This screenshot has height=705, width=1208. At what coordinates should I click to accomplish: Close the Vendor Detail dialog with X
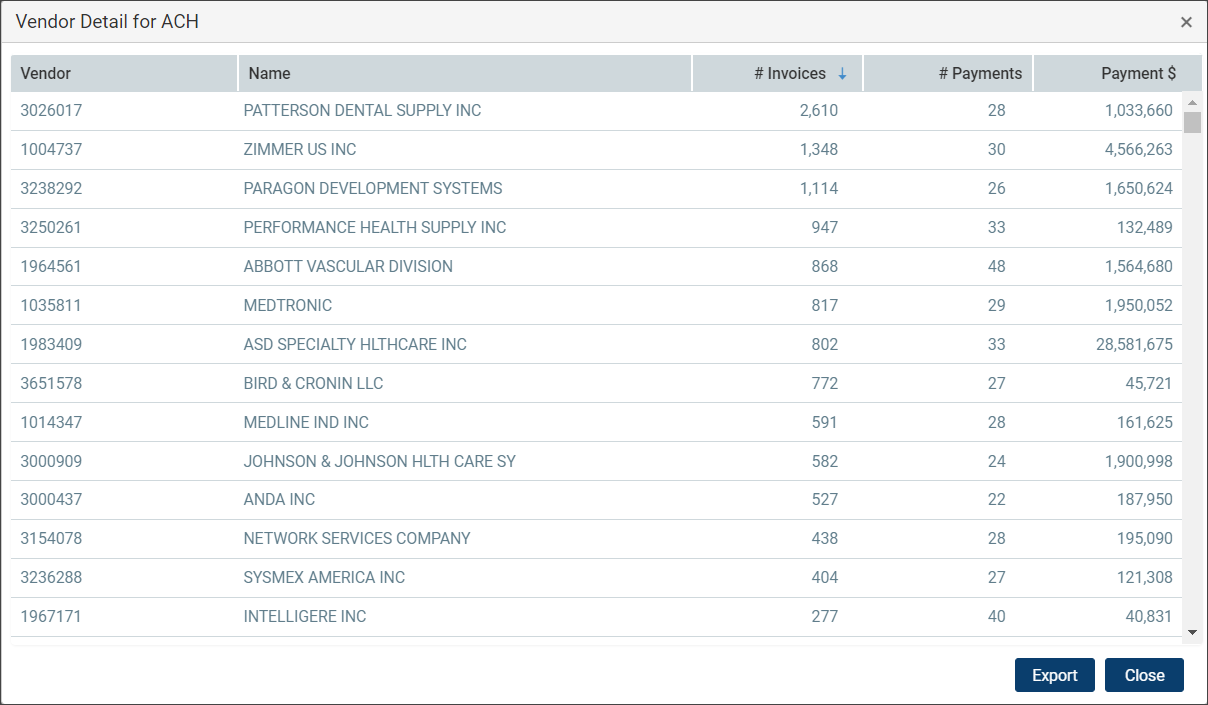pos(1186,22)
